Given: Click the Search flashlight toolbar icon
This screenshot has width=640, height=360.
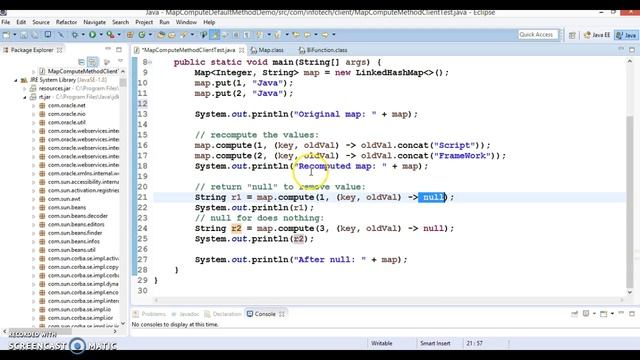Looking at the screenshot, I should pos(184,35).
